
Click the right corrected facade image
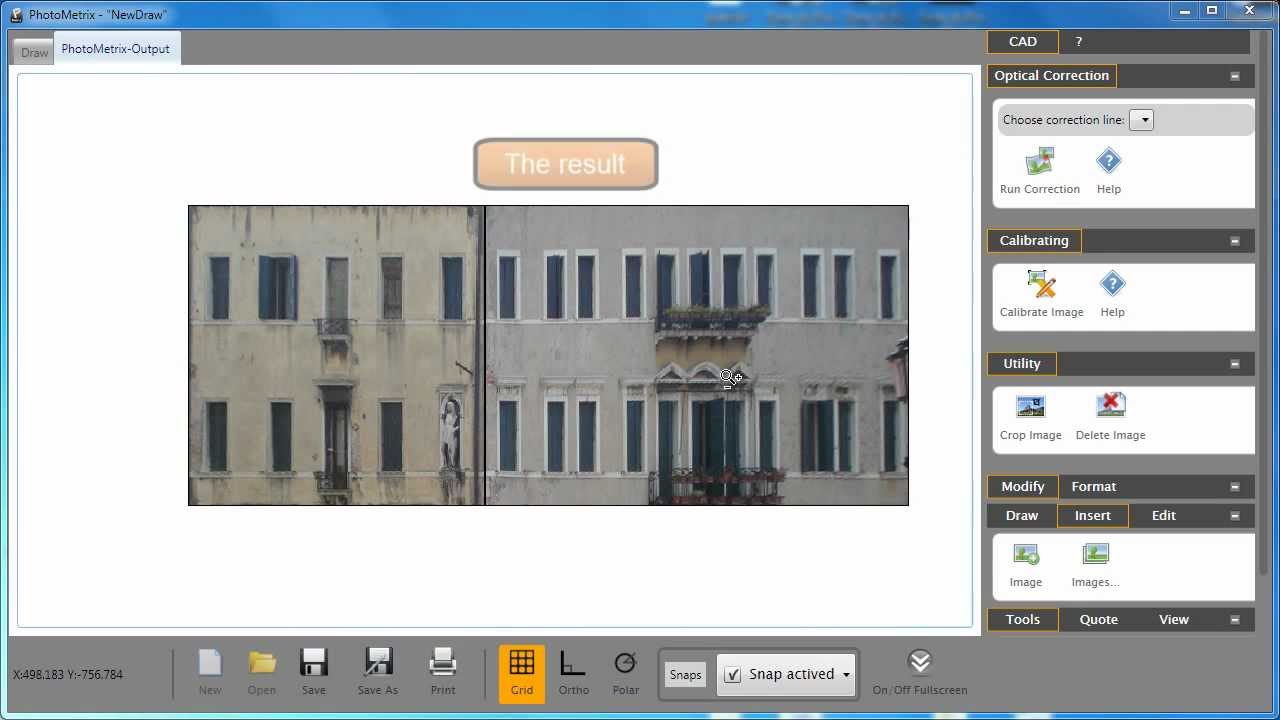pyautogui.click(x=697, y=355)
